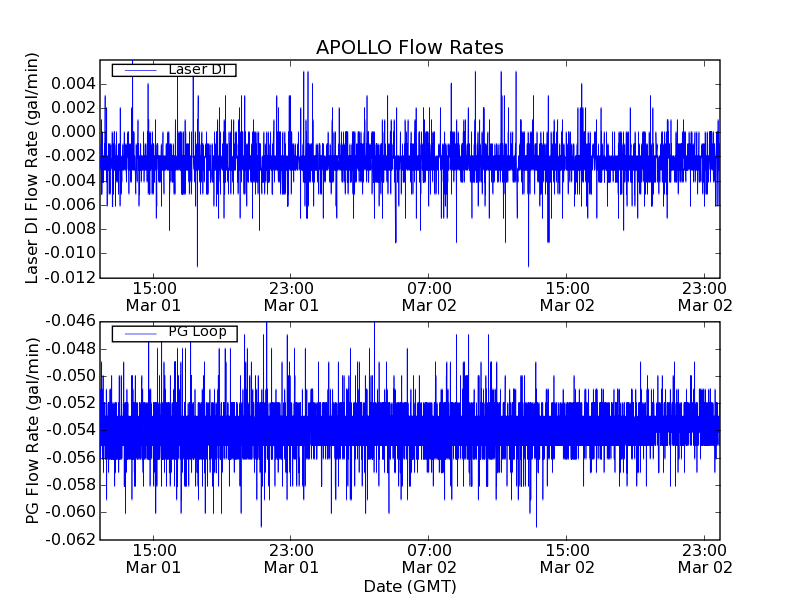This screenshot has height=600, width=800.
Task: Click the '15:00 Mar 01' label under PG plot
Action: pyautogui.click(x=154, y=559)
